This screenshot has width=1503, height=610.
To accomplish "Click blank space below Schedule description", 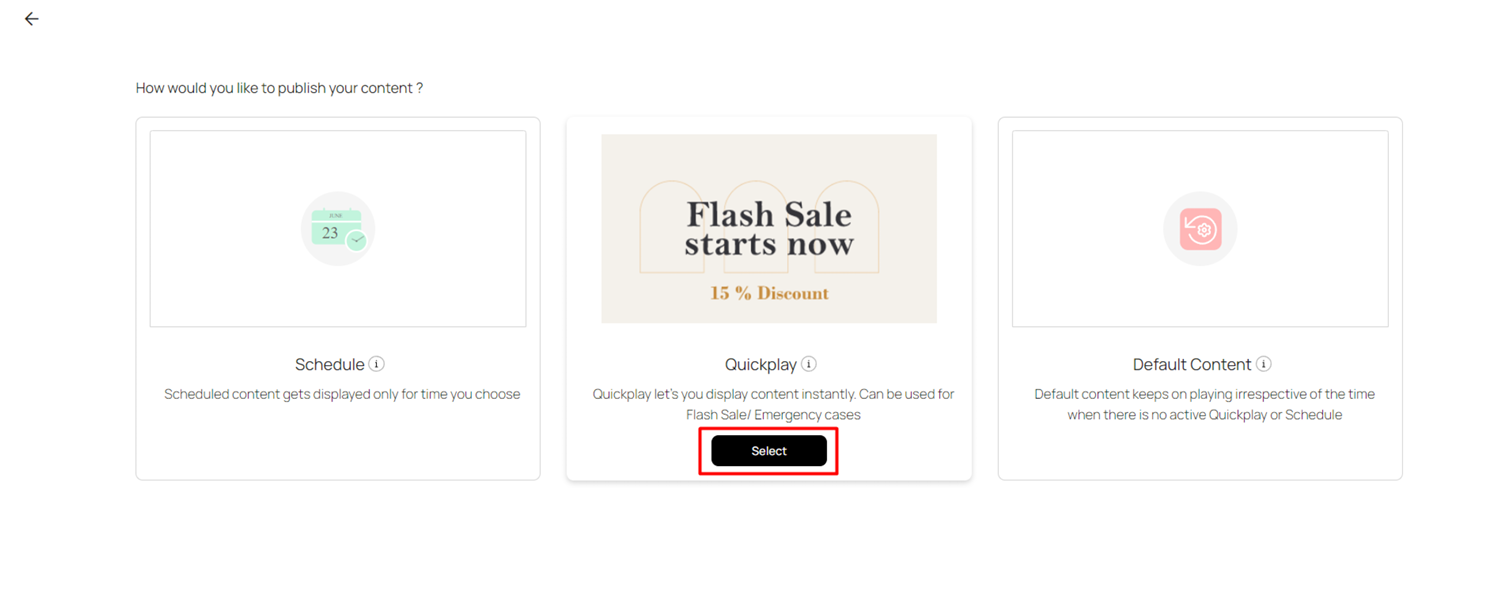I will (x=338, y=445).
